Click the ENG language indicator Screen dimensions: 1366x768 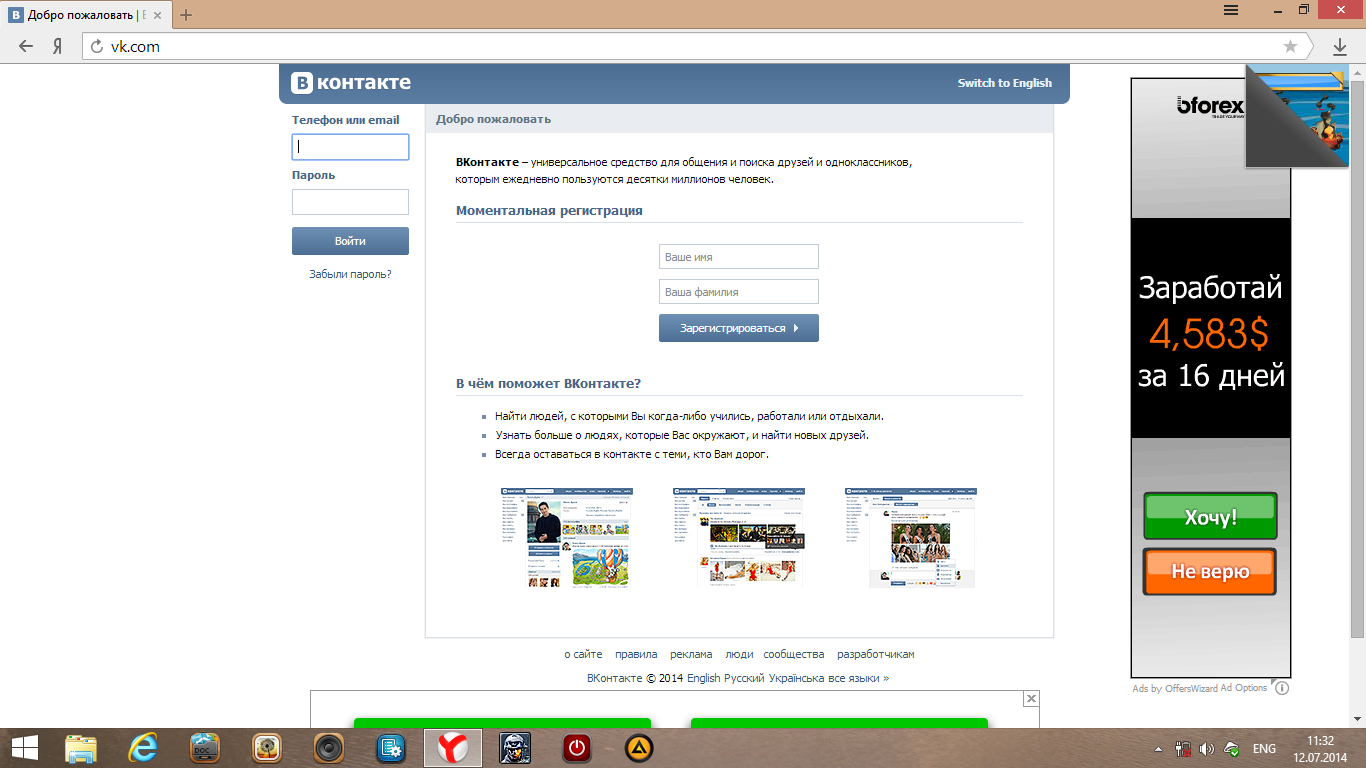click(x=1264, y=748)
